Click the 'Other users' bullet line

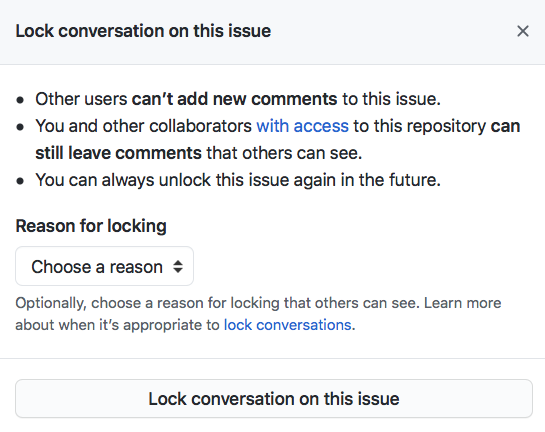(238, 99)
